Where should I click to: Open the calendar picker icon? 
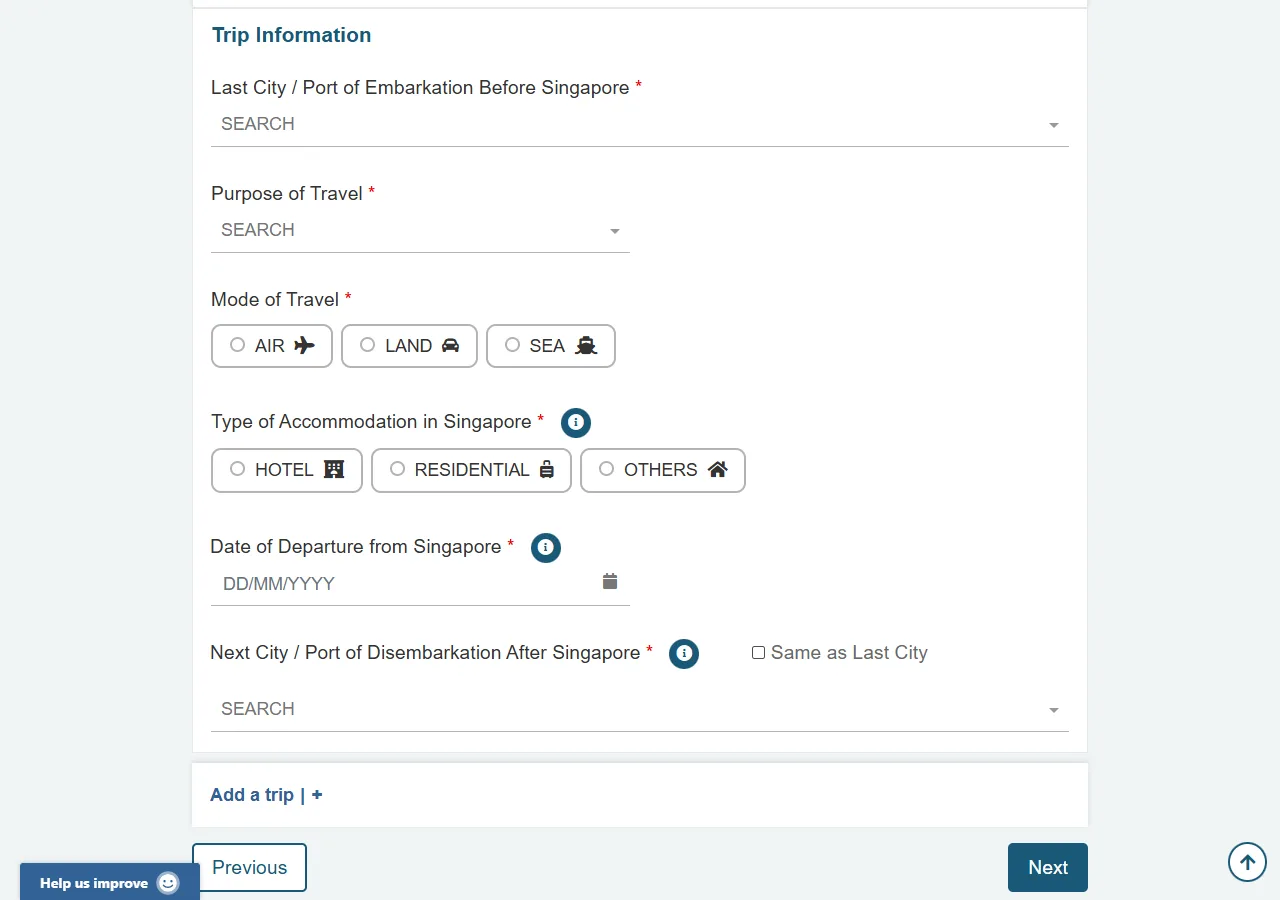point(610,581)
